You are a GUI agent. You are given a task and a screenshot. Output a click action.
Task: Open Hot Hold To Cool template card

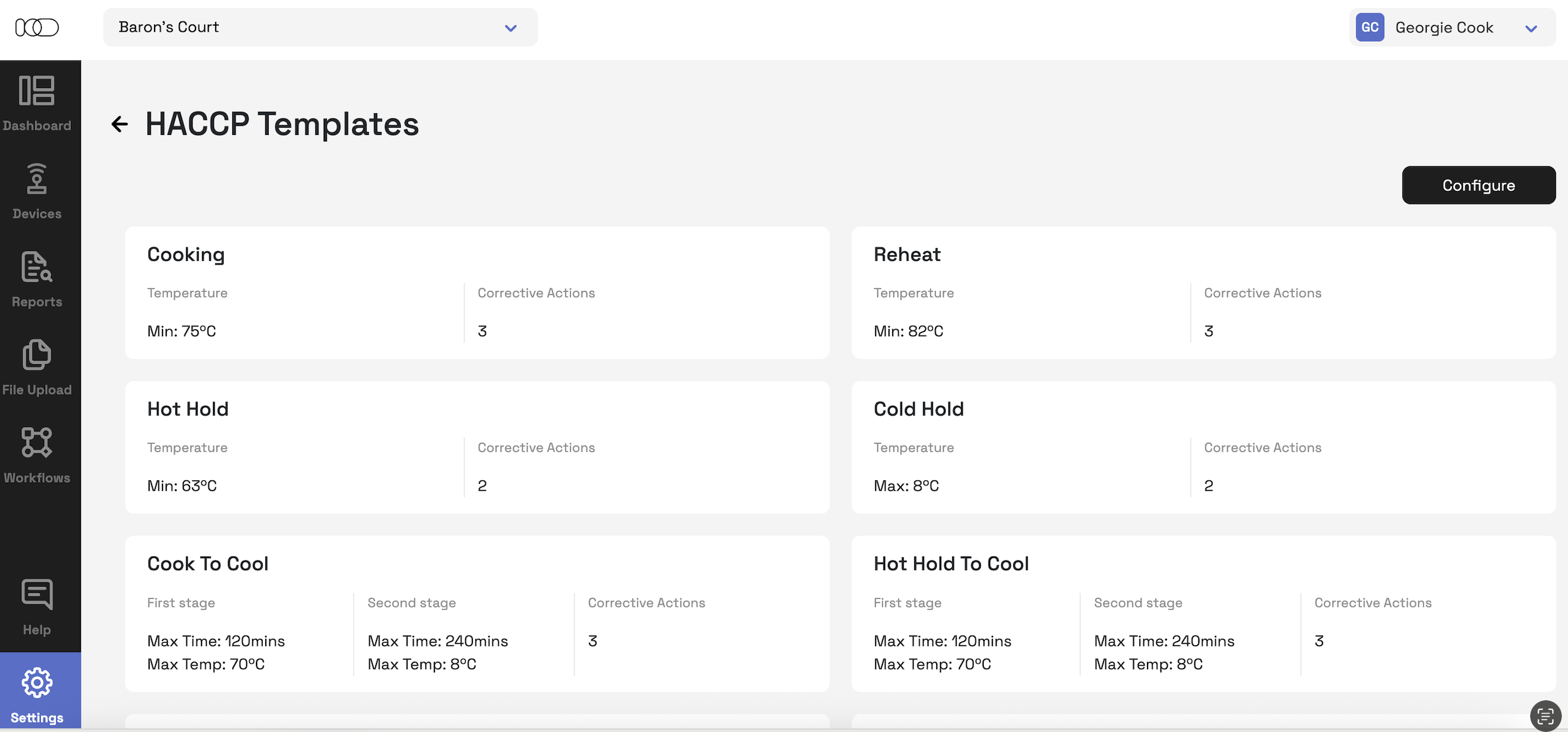(1203, 613)
